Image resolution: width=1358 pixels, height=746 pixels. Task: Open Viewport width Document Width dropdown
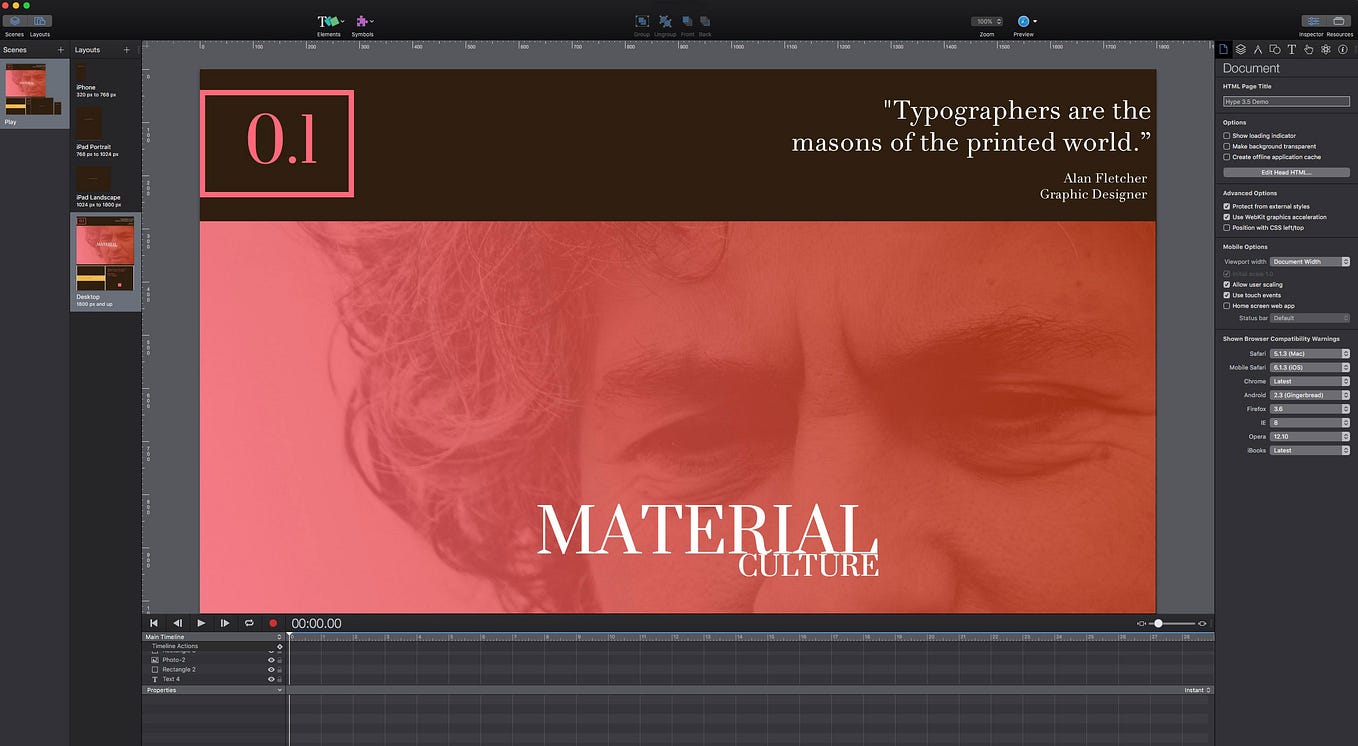1310,262
